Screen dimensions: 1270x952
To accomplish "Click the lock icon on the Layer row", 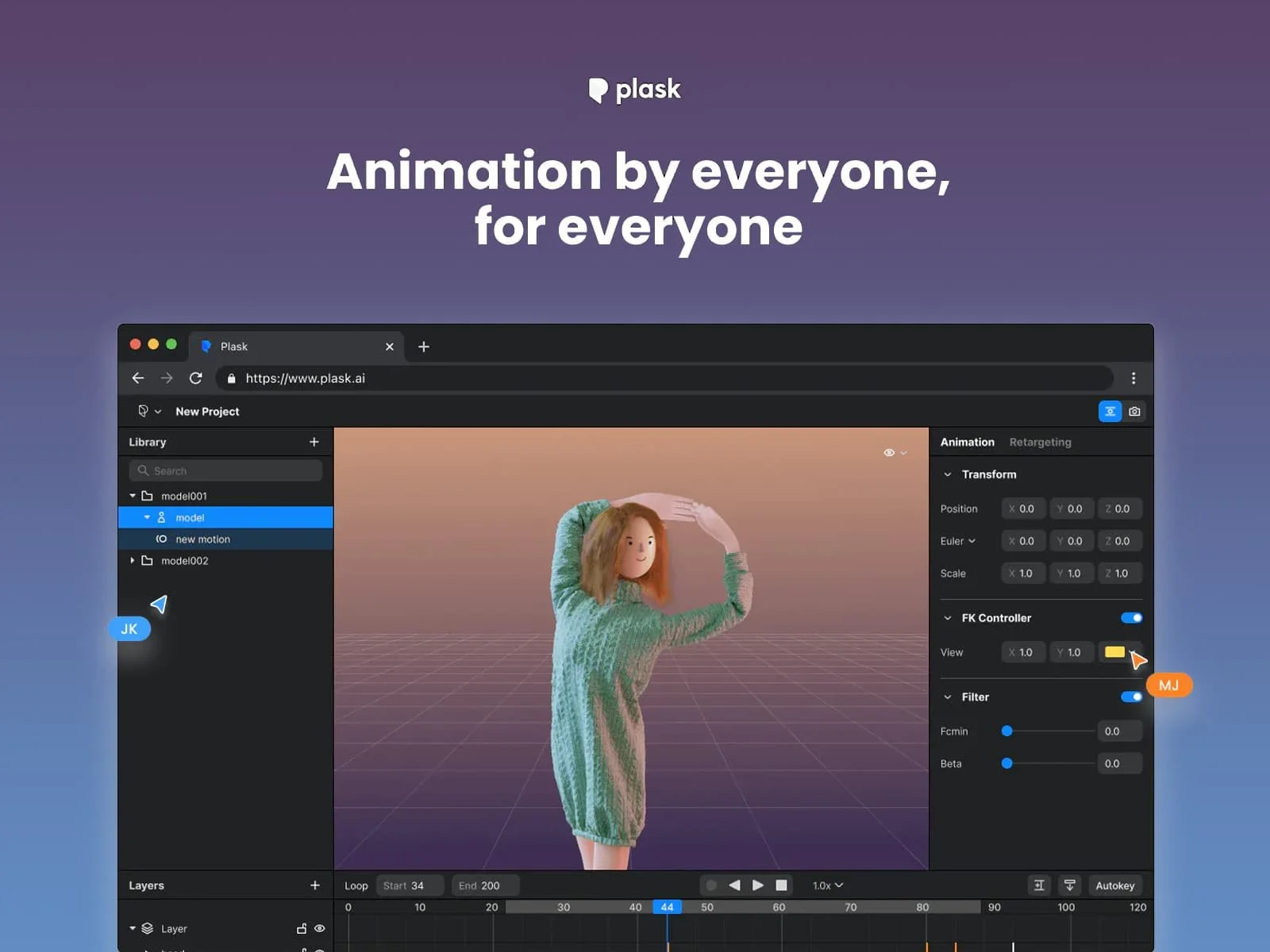I will 300,928.
